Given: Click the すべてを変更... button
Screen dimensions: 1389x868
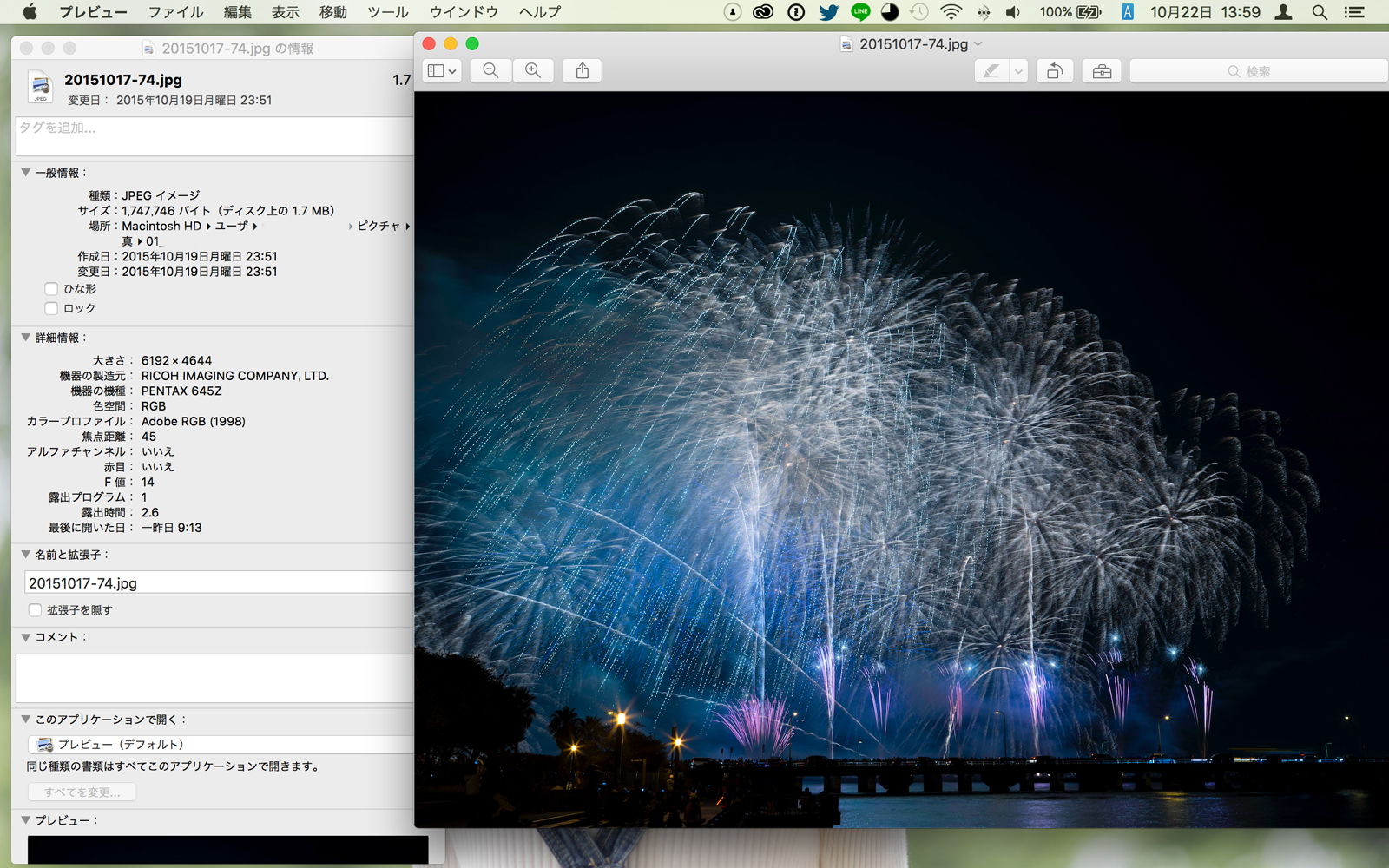Looking at the screenshot, I should point(82,792).
